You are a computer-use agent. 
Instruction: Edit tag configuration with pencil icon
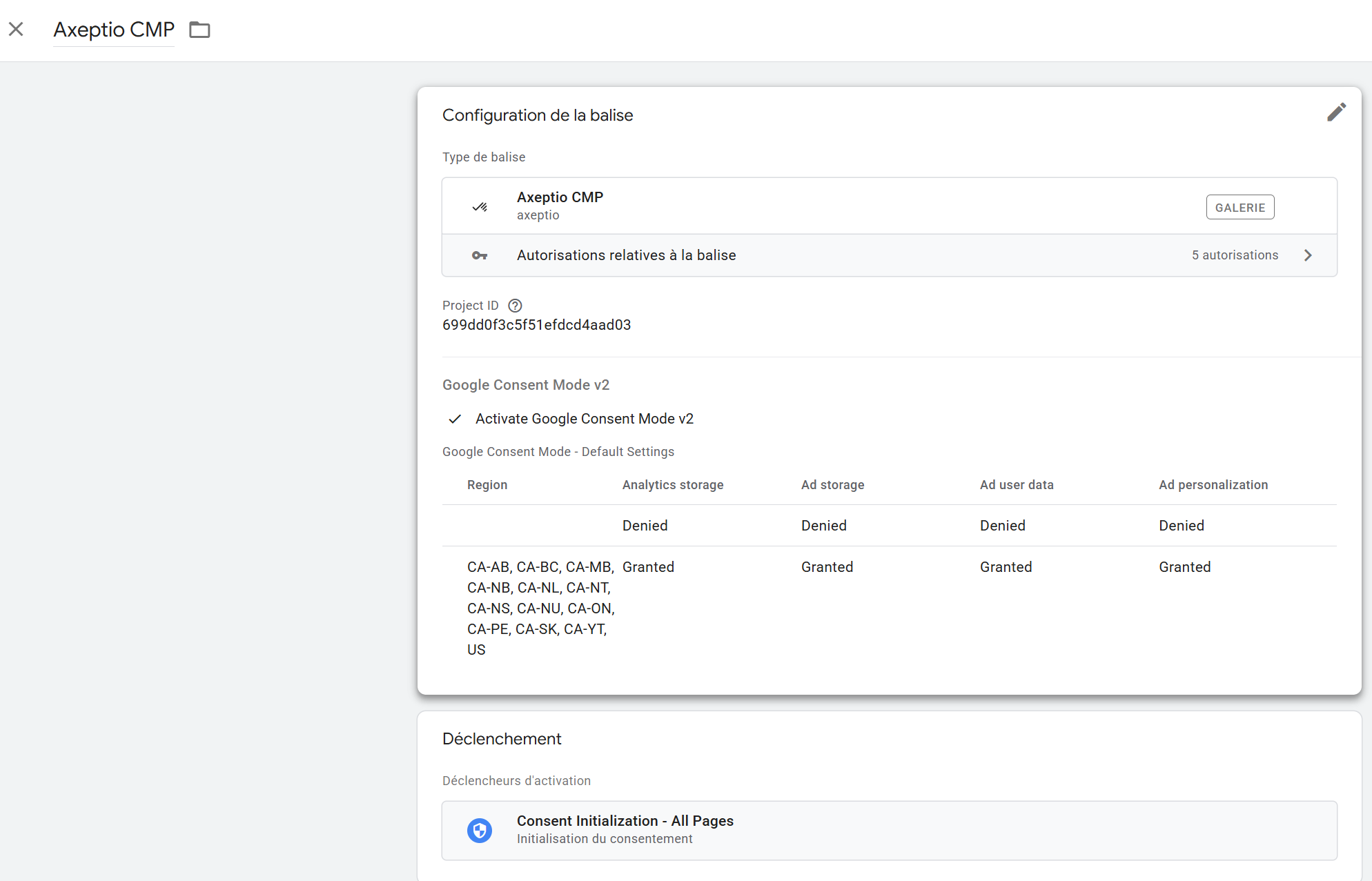1336,112
